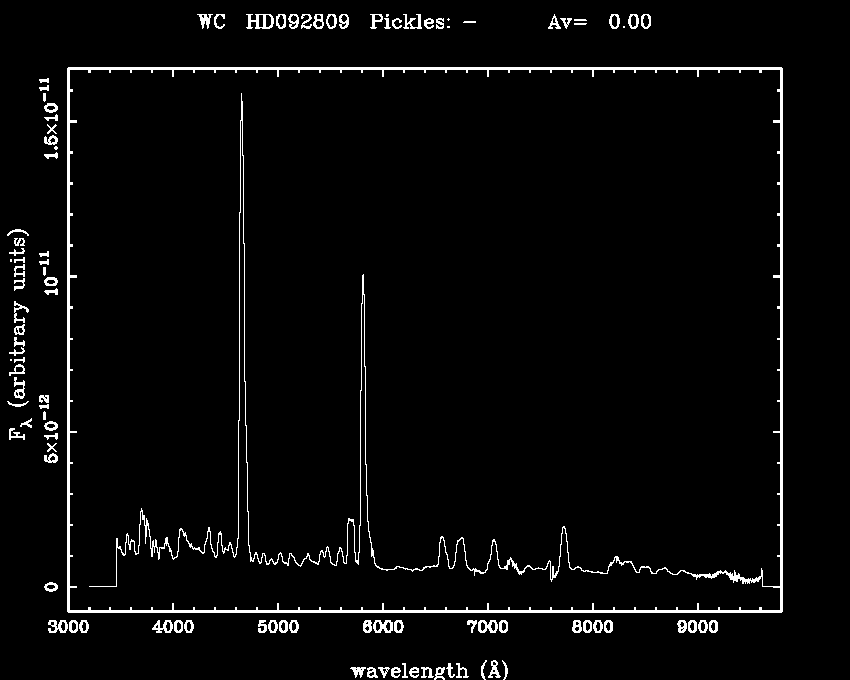Image resolution: width=850 pixels, height=680 pixels.
Task: Click the '0.00' extinction value in title
Action: pyautogui.click(x=630, y=22)
